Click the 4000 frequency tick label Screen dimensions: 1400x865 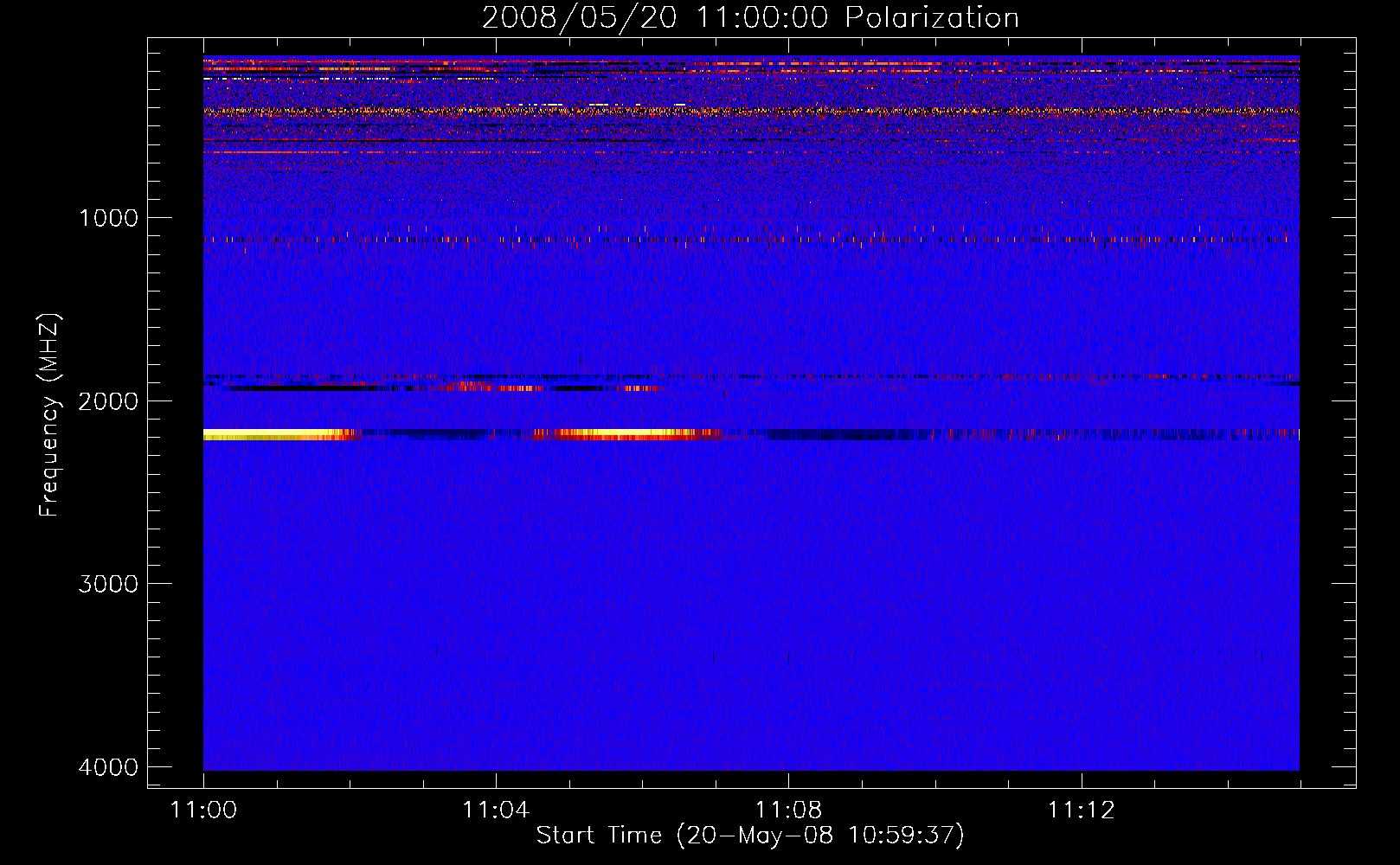(x=108, y=767)
